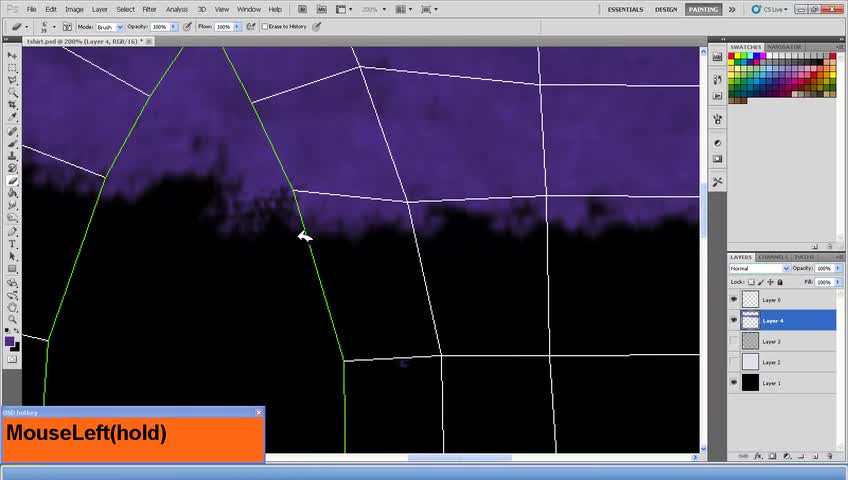Select the Spot Healing Brush tool
Screen dimensions: 848x480
click(12, 131)
